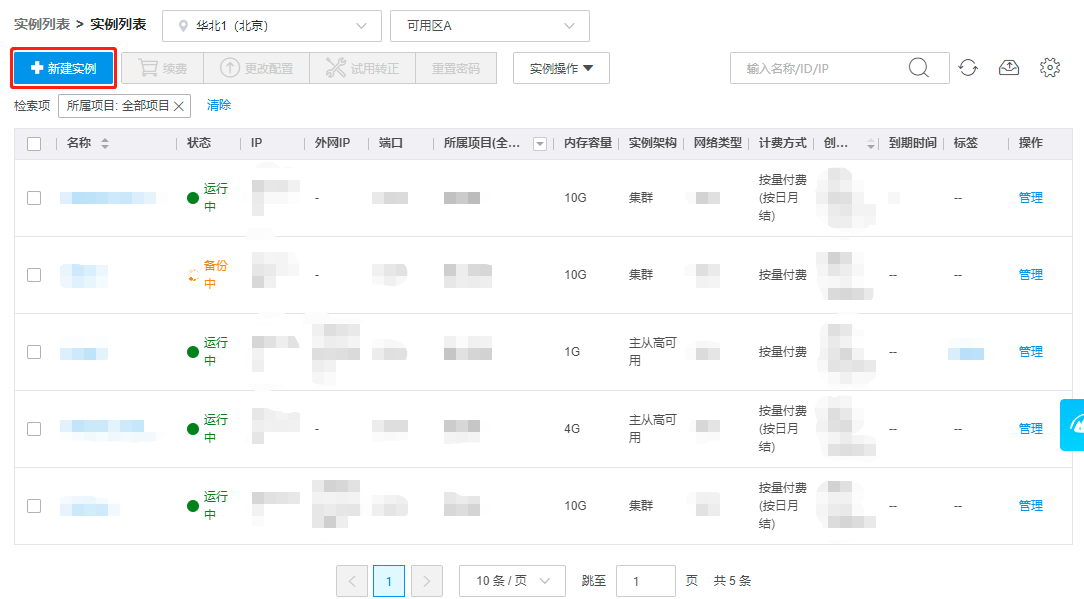Click the 新建实例 button

coord(64,68)
